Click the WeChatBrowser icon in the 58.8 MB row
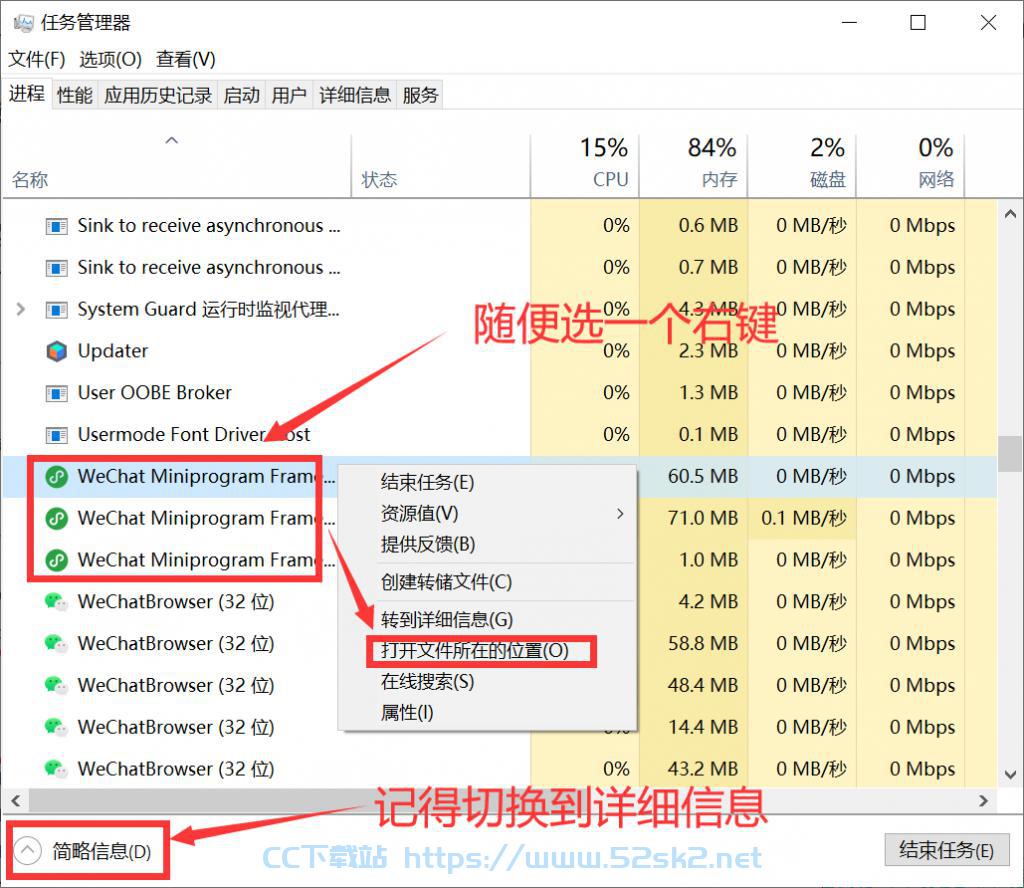Image resolution: width=1024 pixels, height=888 pixels. [x=56, y=643]
